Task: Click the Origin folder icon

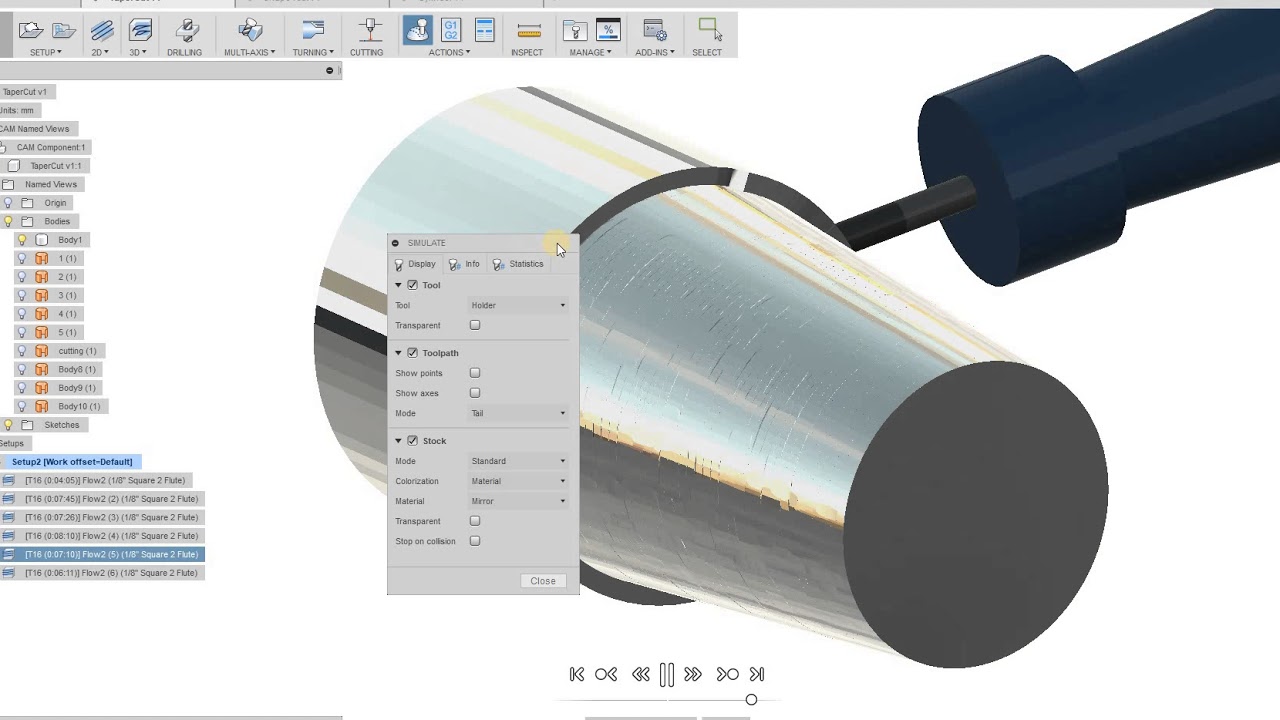Action: (27, 203)
